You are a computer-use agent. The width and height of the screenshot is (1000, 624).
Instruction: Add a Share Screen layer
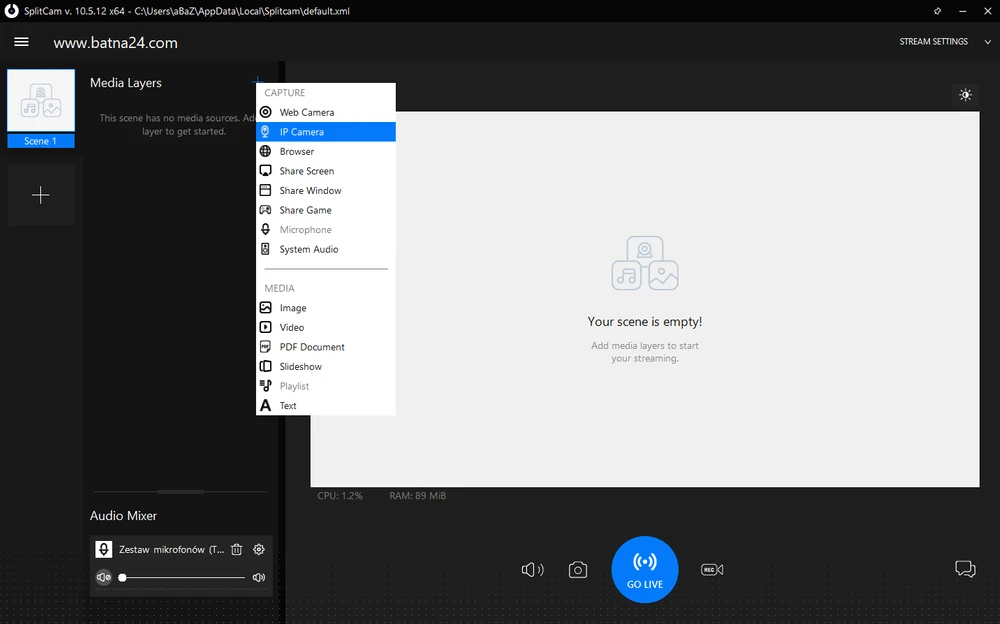(306, 171)
